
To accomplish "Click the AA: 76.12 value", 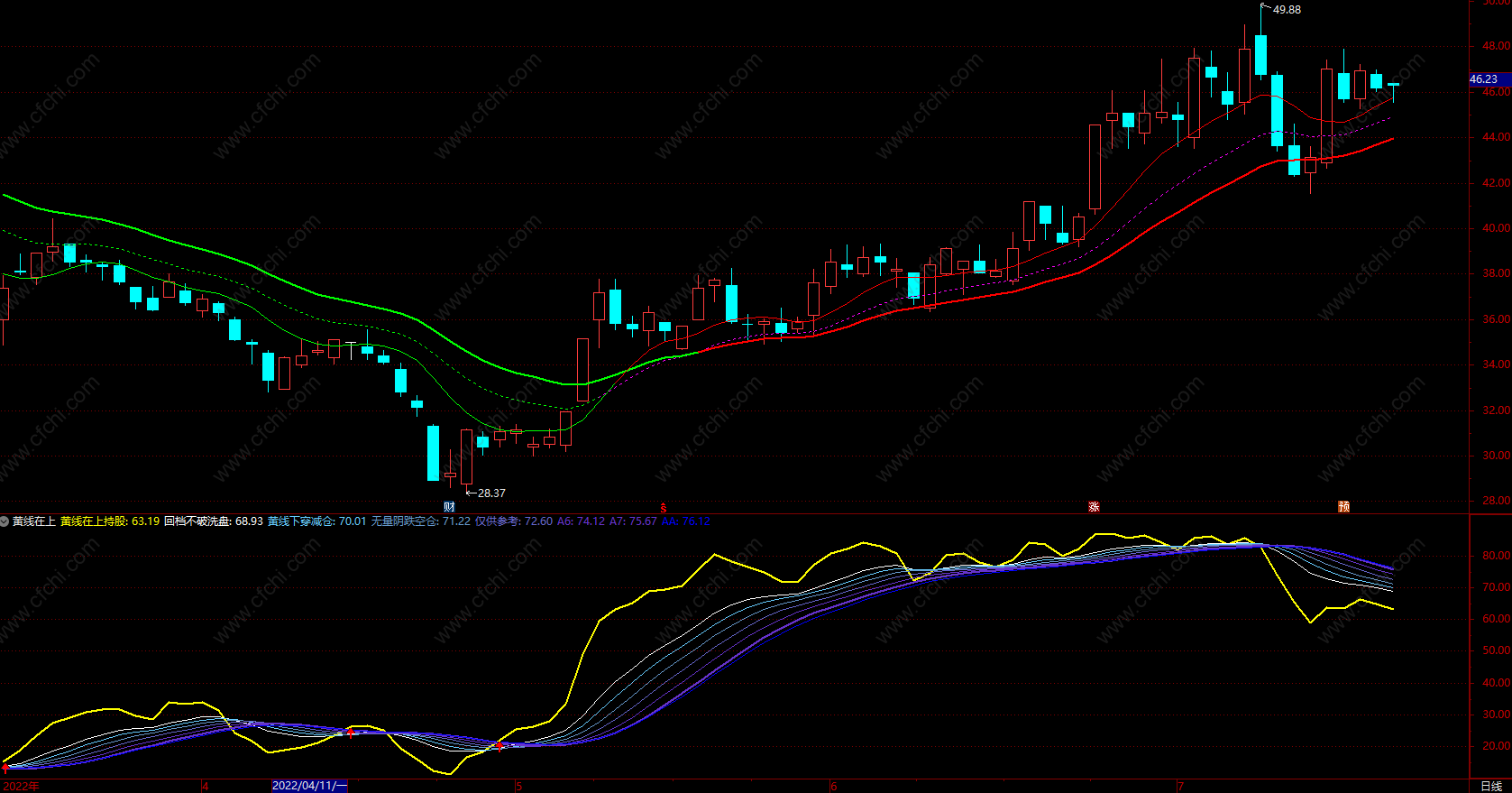I will pos(686,521).
